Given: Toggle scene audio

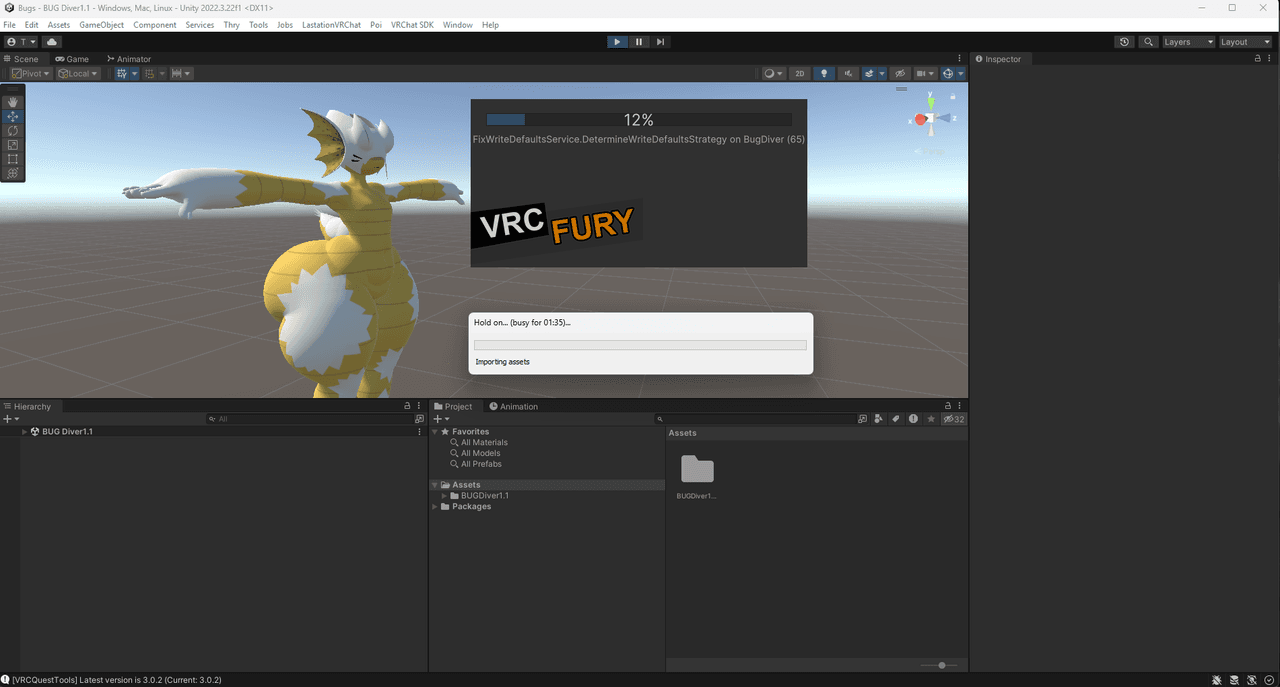Looking at the screenshot, I should click(x=848, y=73).
